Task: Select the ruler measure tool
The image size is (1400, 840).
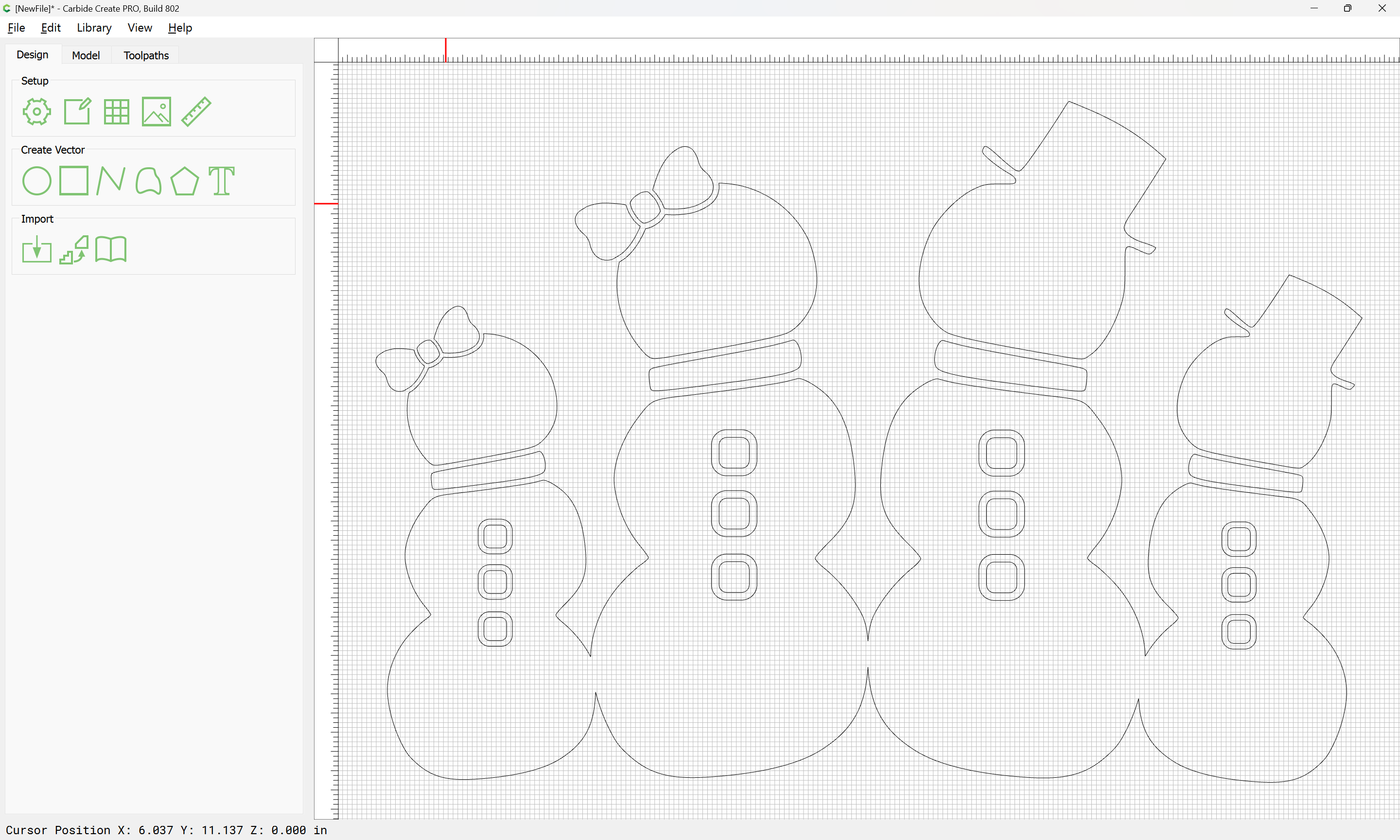Action: (196, 111)
